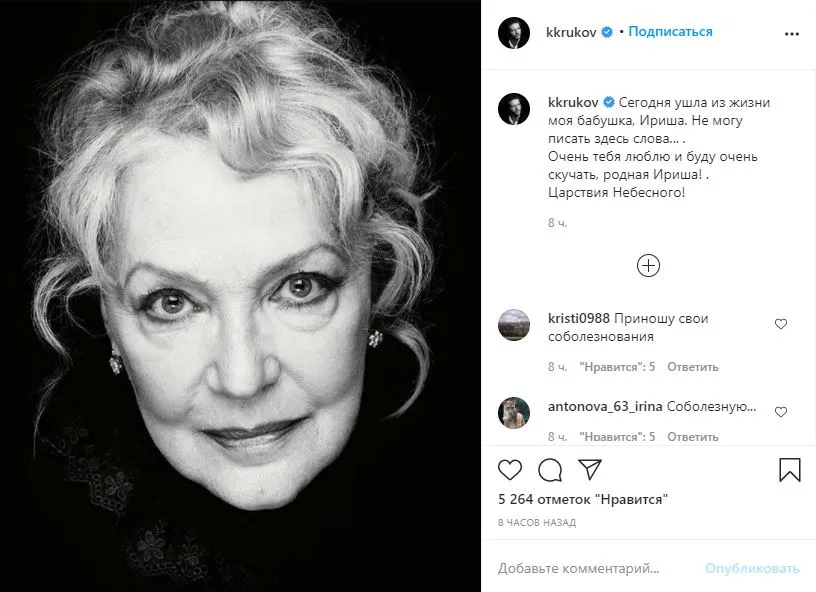Reply to antonova_63_irina via Ответить
Image resolution: width=816 pixels, height=592 pixels.
(693, 436)
